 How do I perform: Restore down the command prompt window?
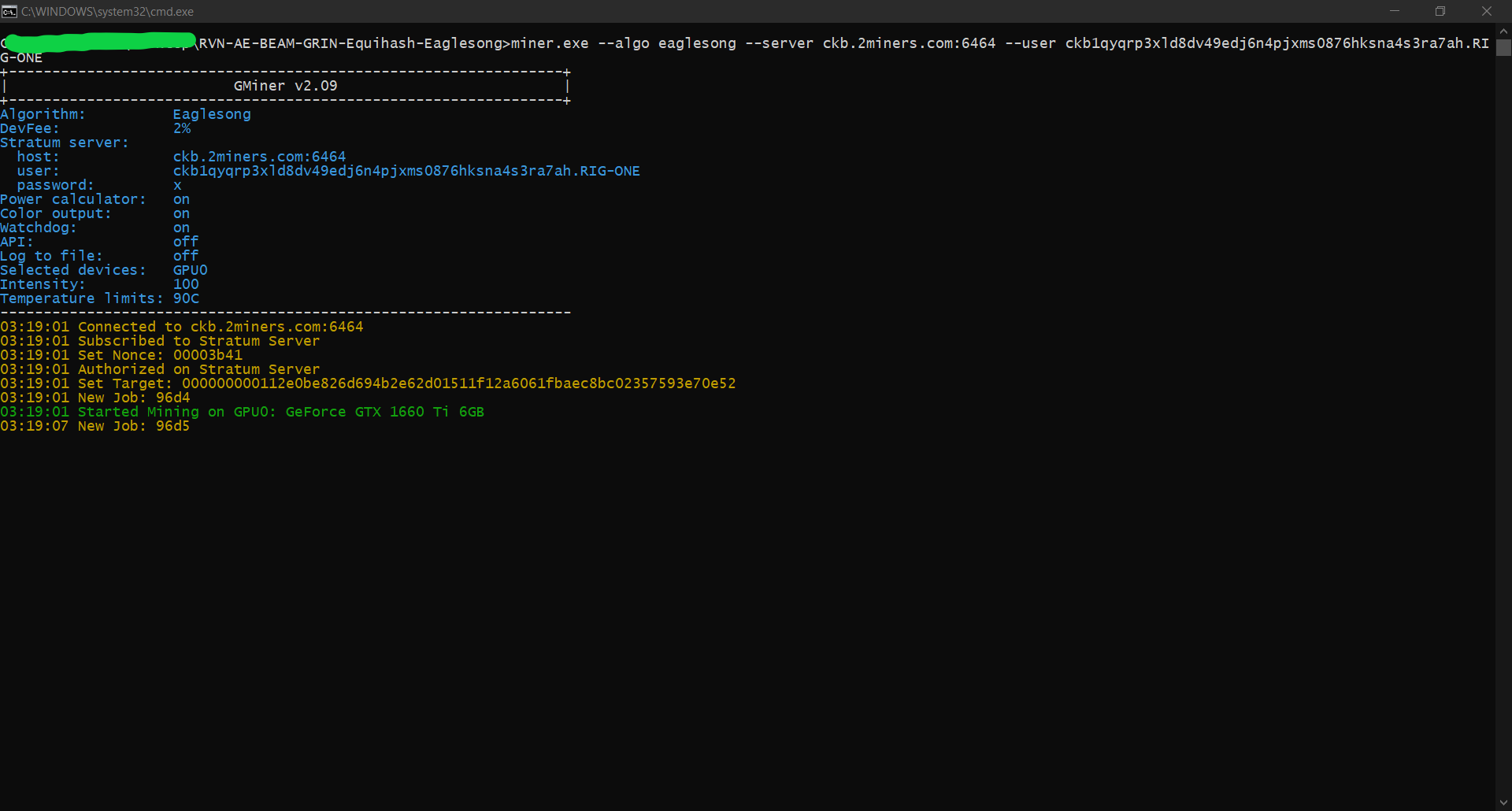click(1440, 11)
